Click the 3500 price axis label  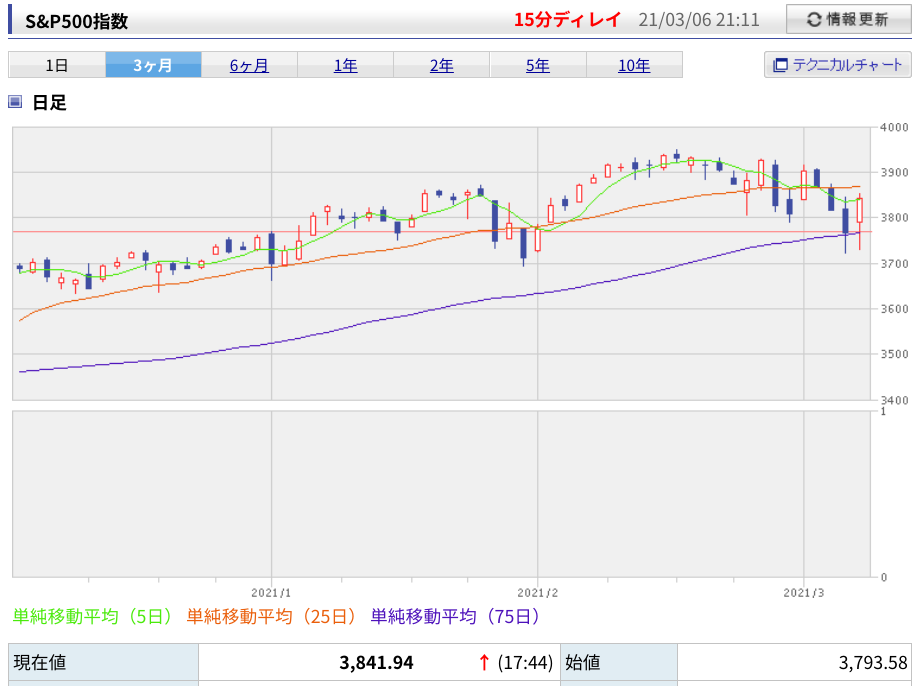click(x=894, y=354)
